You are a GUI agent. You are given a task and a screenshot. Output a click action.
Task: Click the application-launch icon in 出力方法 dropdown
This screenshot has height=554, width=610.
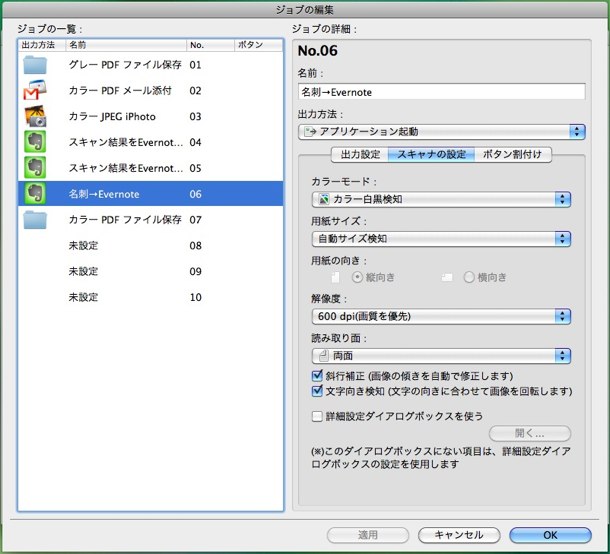pos(310,132)
